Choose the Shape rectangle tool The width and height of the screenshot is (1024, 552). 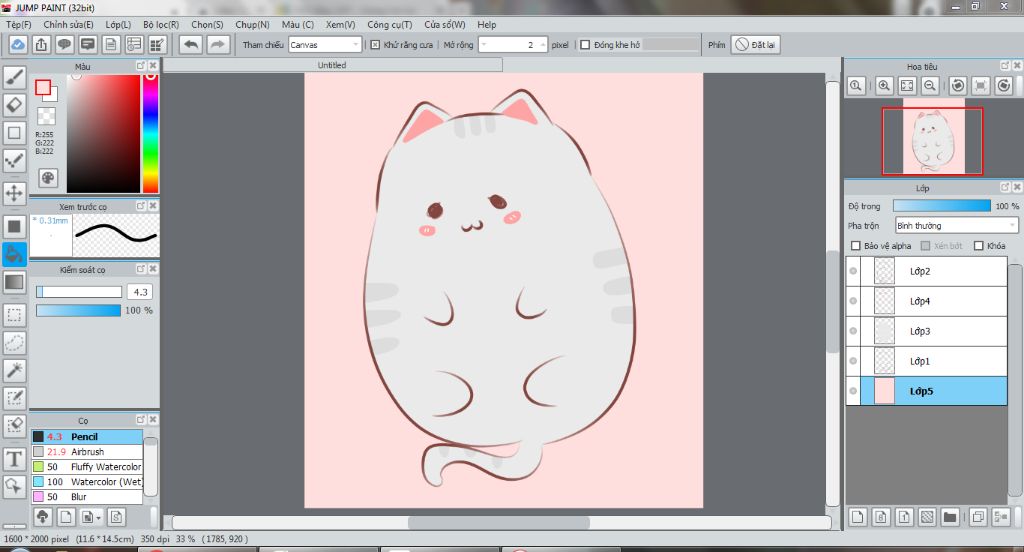coord(14,133)
